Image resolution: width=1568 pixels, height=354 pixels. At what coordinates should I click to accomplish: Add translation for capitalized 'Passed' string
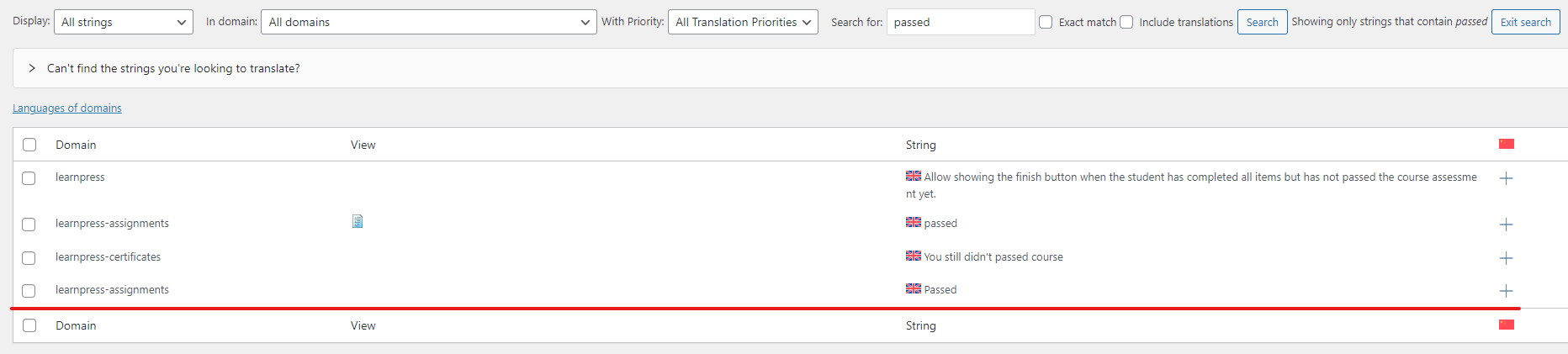pyautogui.click(x=1506, y=291)
